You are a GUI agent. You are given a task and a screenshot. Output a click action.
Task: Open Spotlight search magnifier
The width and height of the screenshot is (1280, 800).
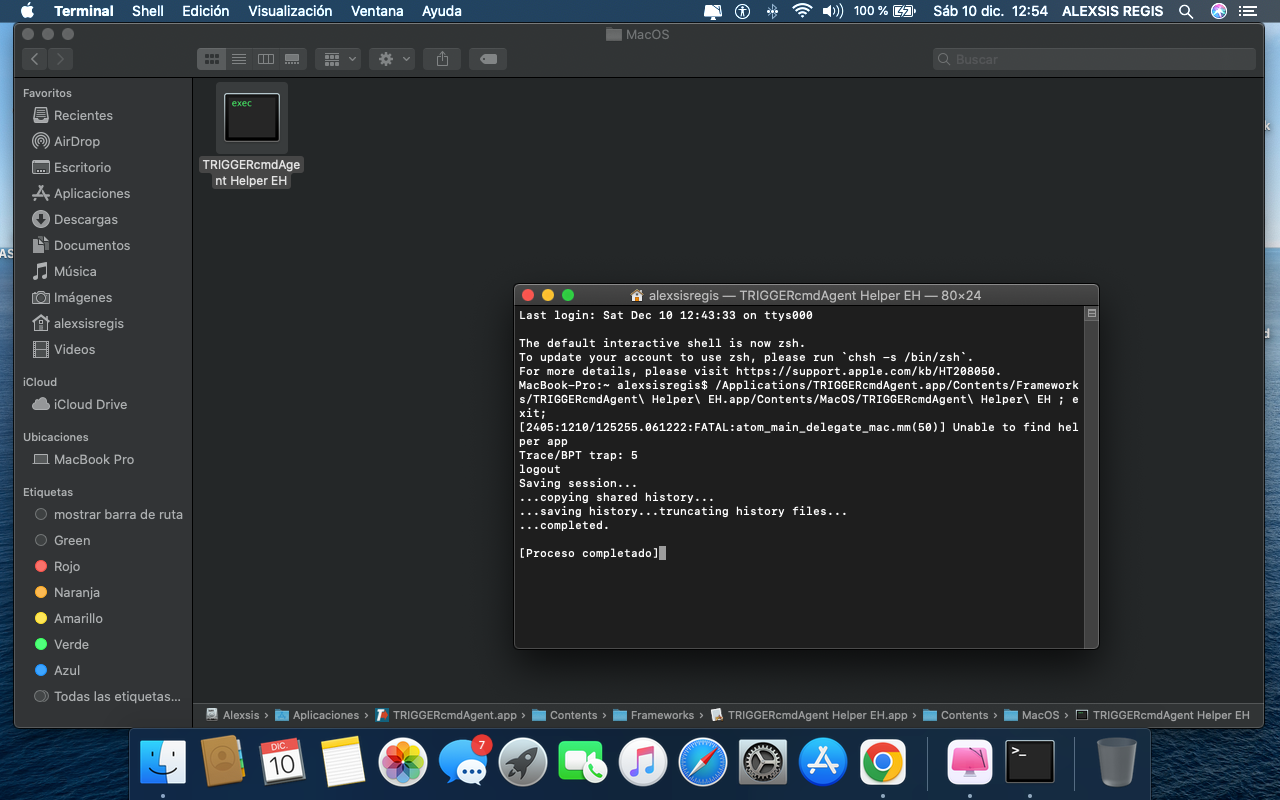pyautogui.click(x=1186, y=11)
